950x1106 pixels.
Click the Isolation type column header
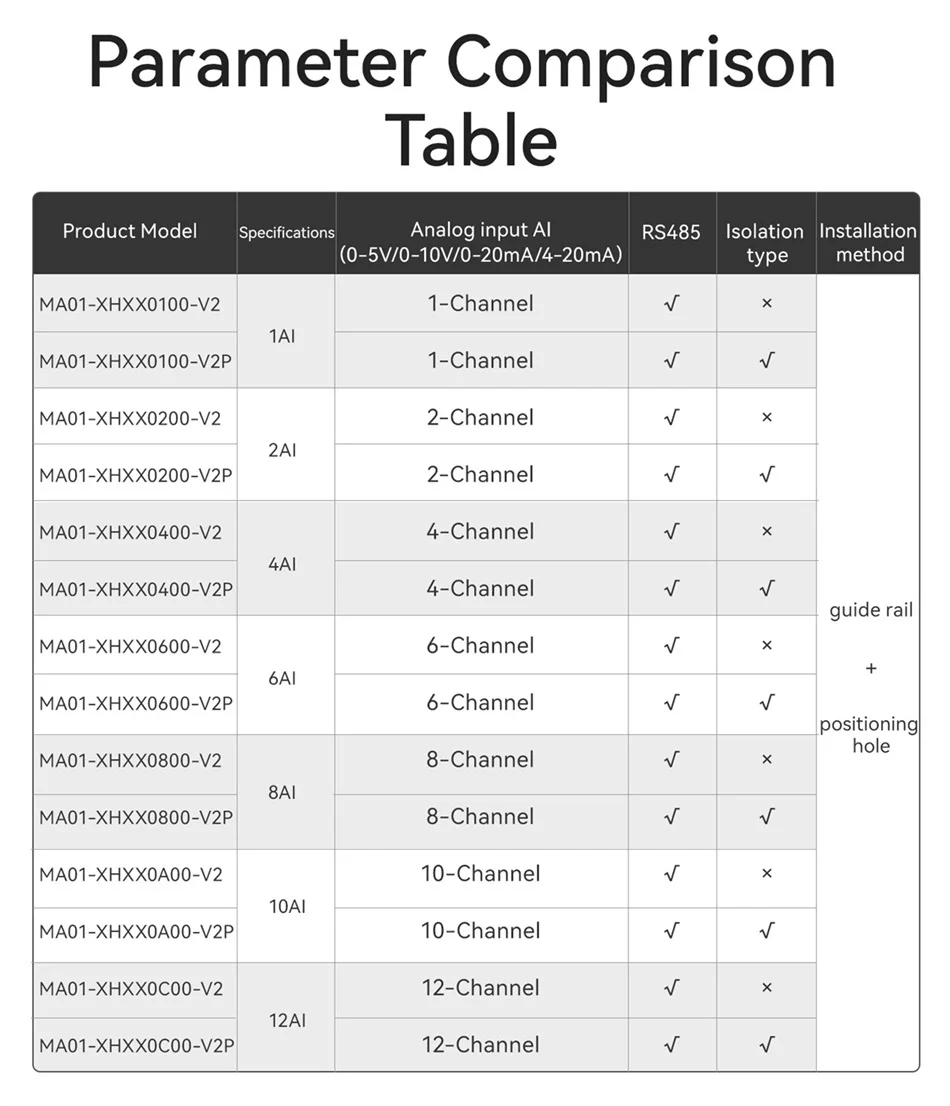(765, 243)
